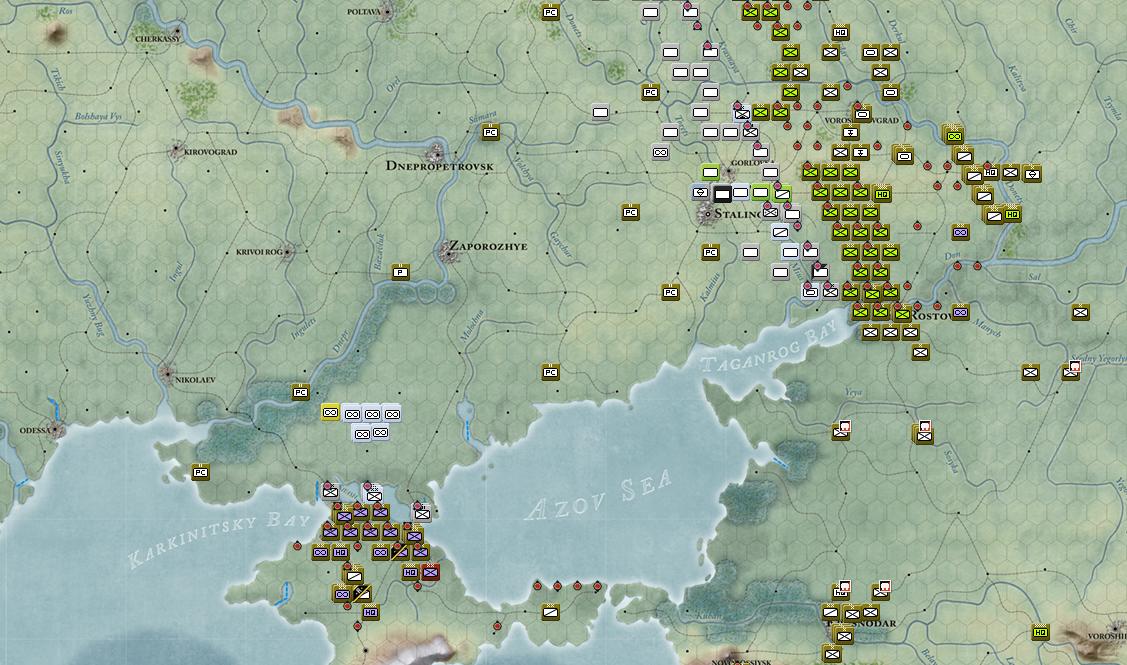The width and height of the screenshot is (1127, 665).
Task: Click the PC marker directly west of Stalino
Action: pos(630,213)
